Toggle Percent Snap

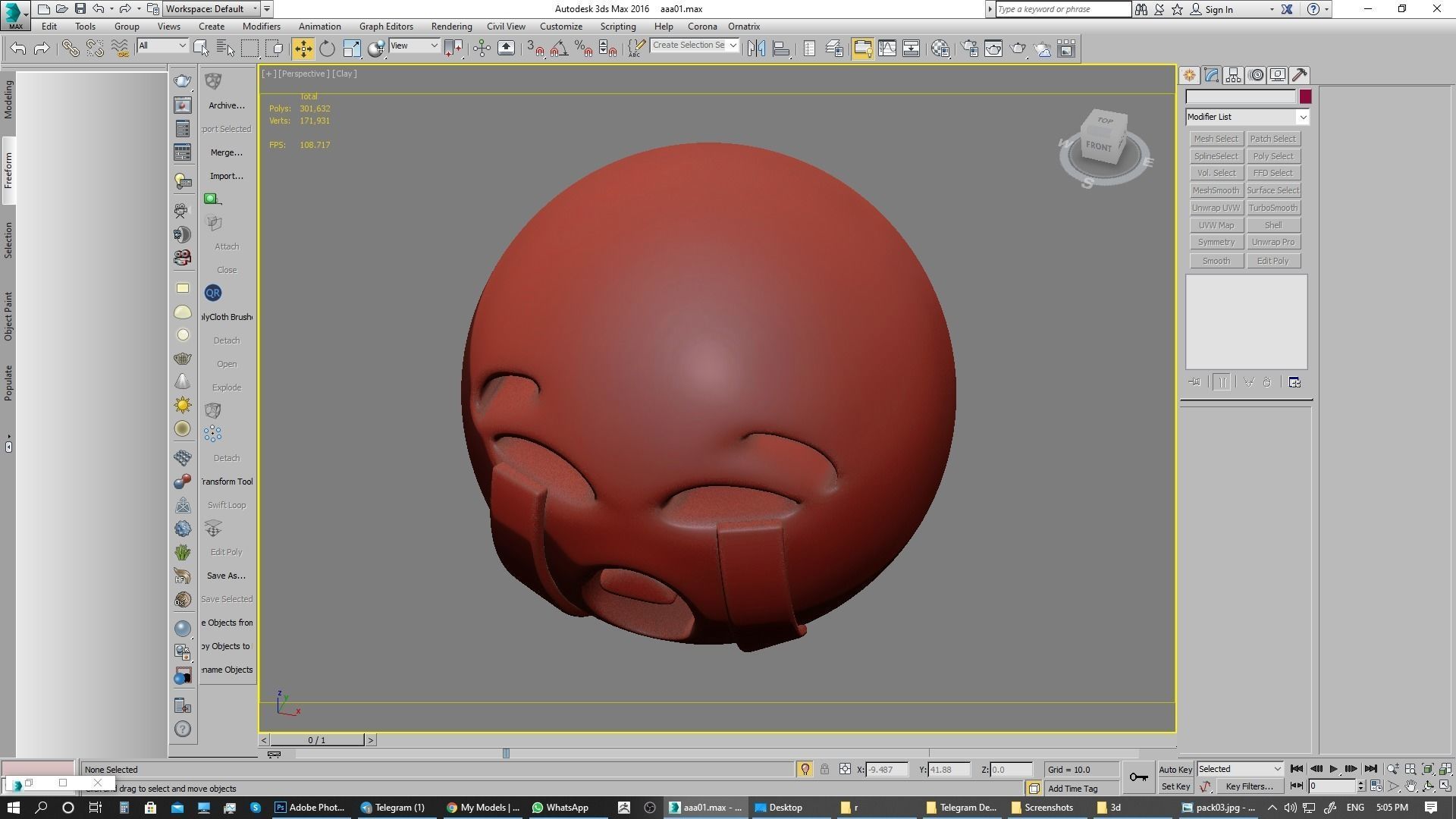(583, 49)
